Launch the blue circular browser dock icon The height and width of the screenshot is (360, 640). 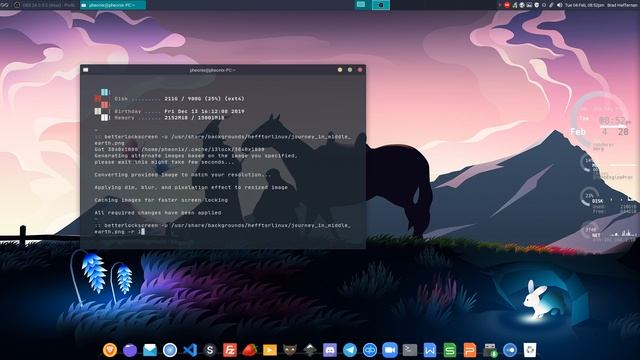pyautogui.click(x=170, y=350)
